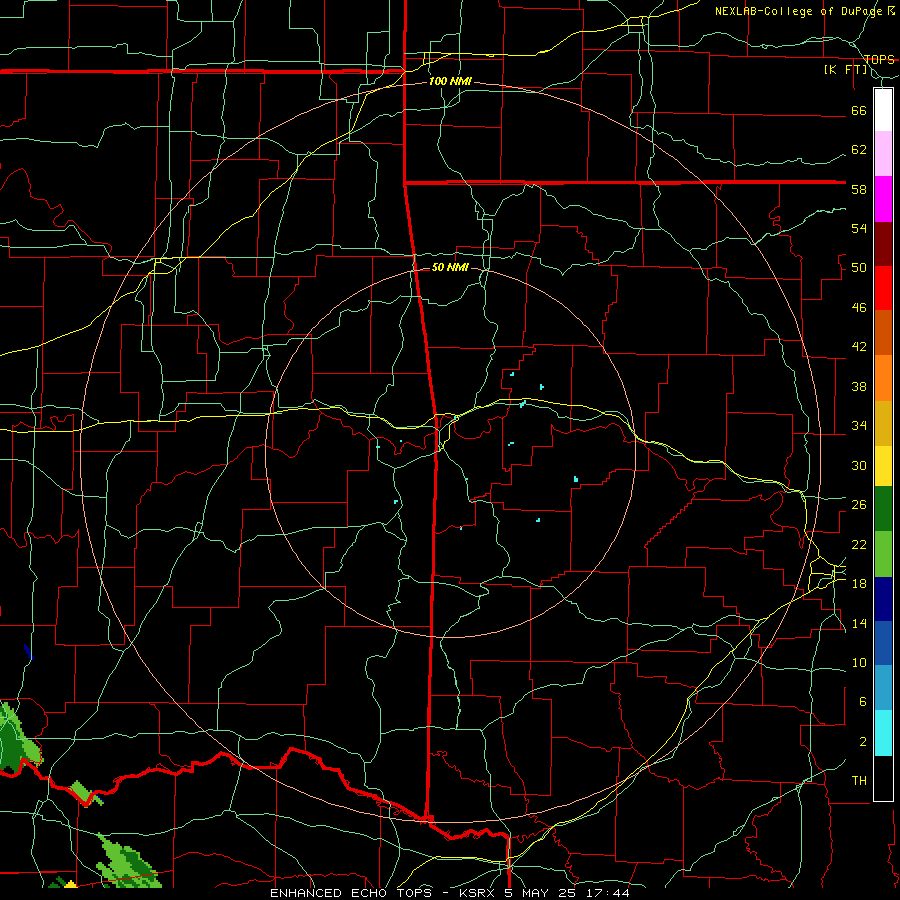Click the legend value 22
The image size is (900, 900).
[859, 544]
